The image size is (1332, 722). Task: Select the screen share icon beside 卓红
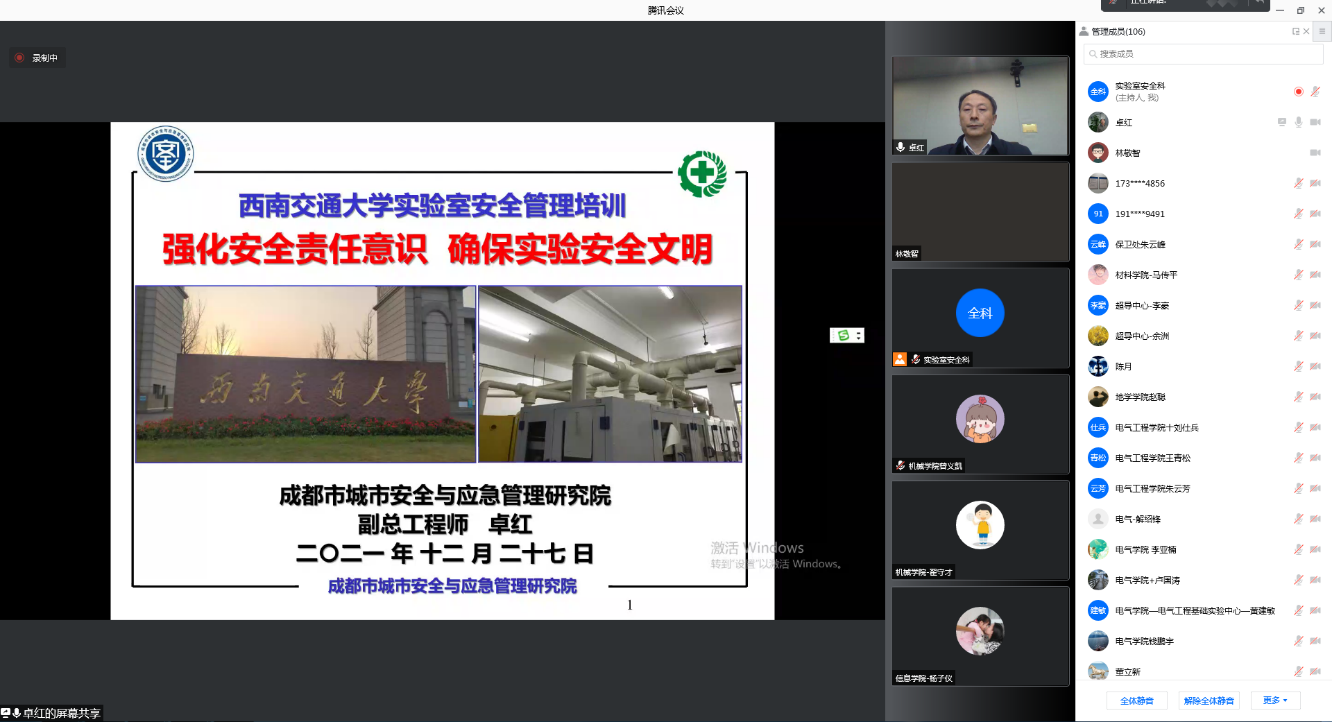[1281, 122]
